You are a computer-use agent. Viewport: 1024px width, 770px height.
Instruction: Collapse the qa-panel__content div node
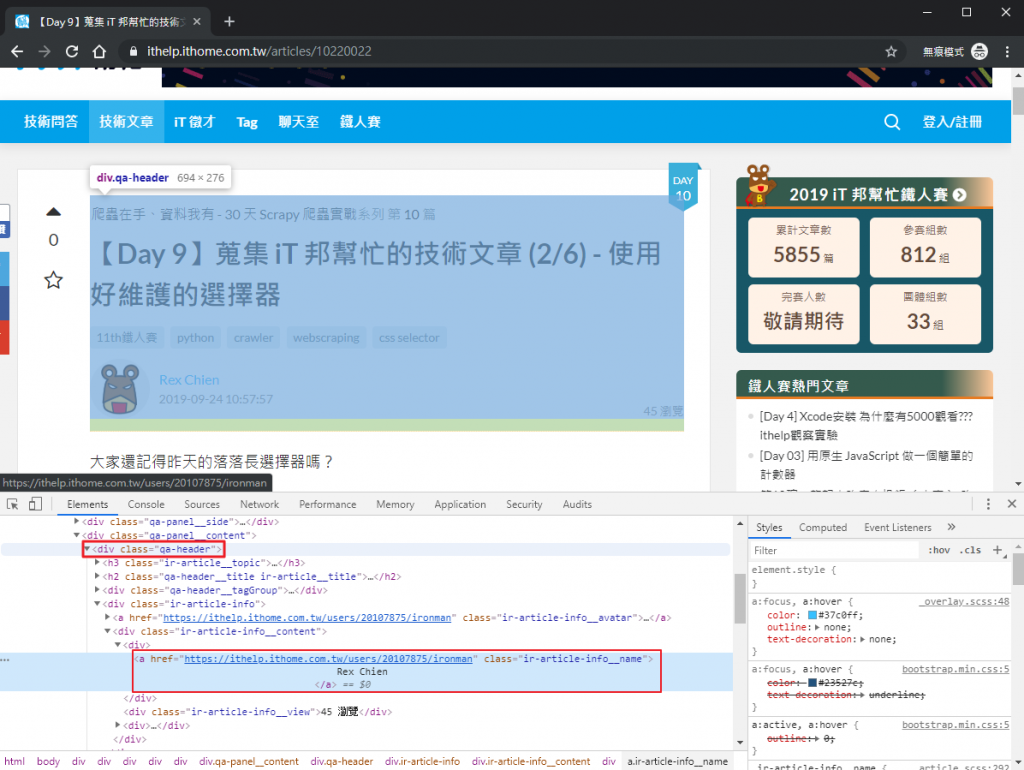[x=76, y=535]
